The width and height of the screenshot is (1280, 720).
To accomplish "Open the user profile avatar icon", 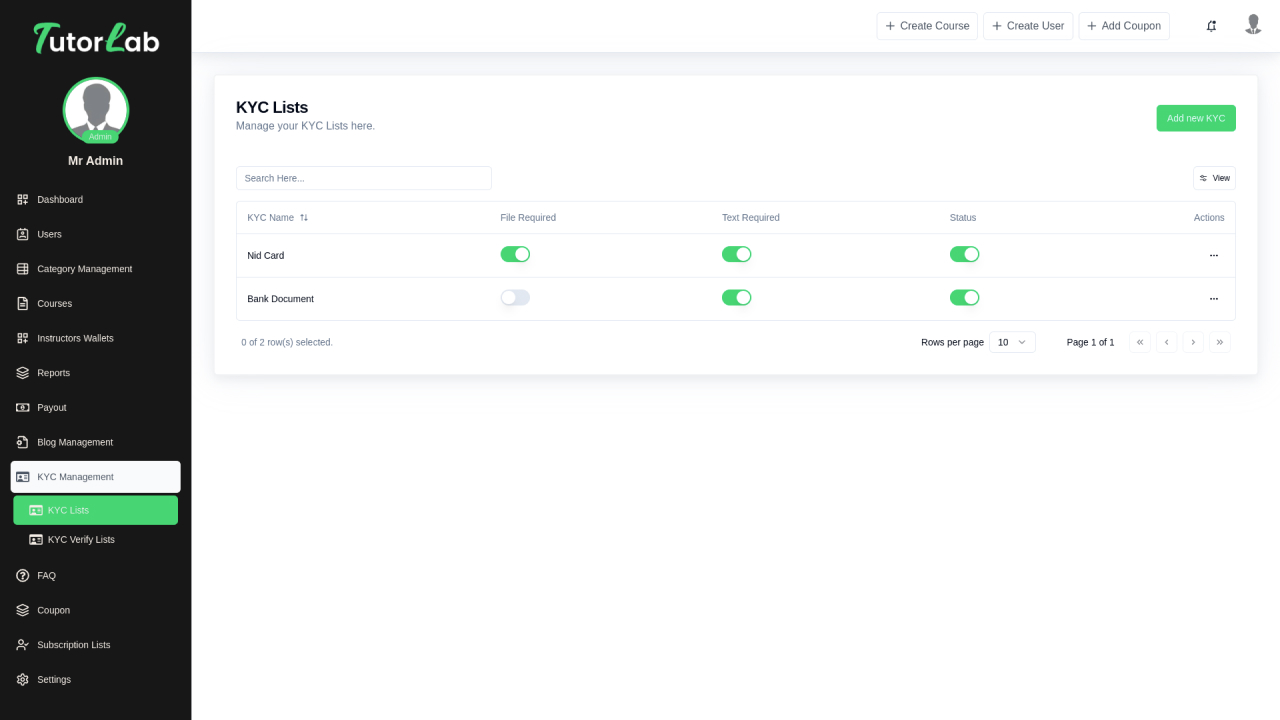I will pyautogui.click(x=1253, y=25).
